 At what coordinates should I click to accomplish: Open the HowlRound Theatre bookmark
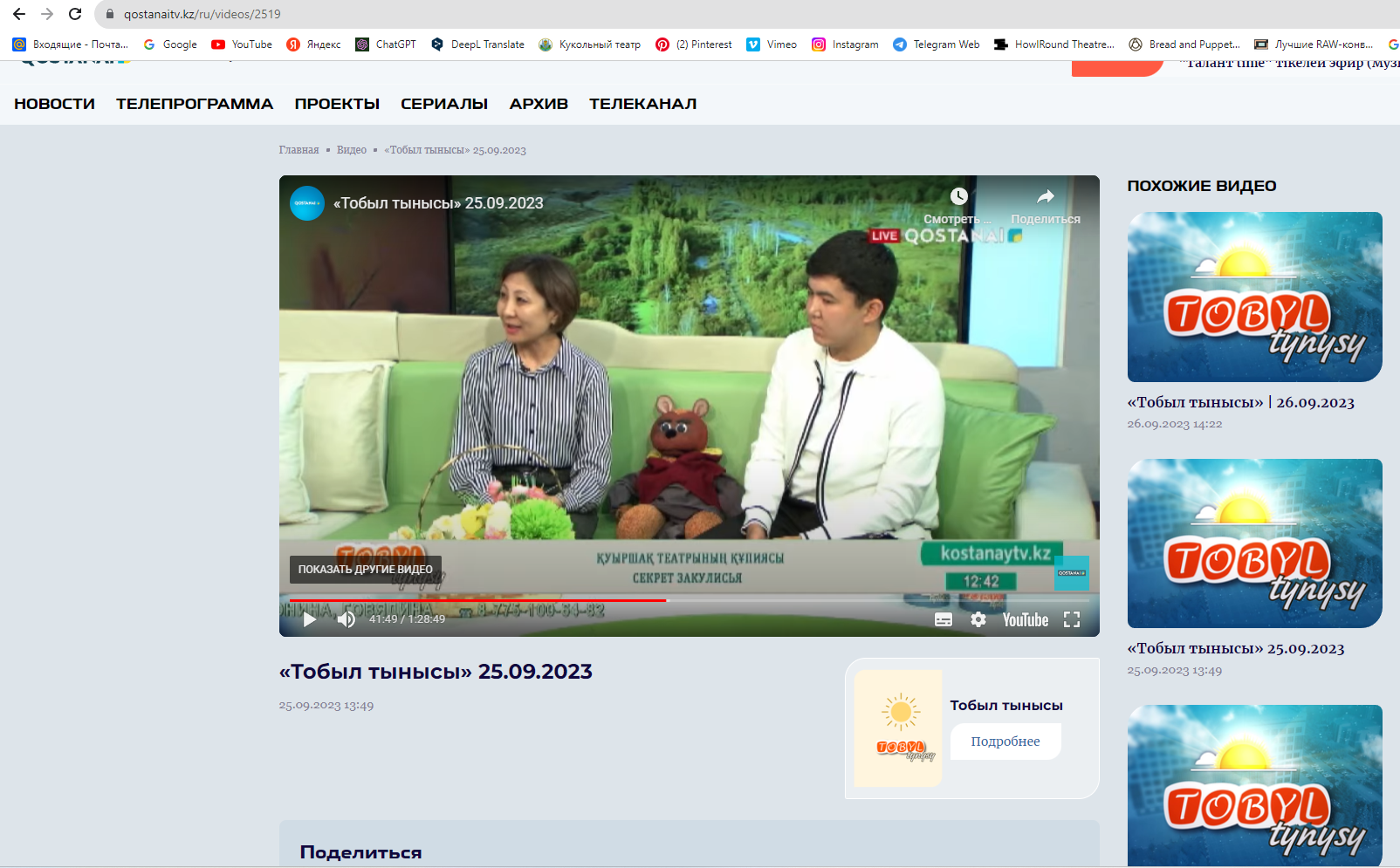pyautogui.click(x=1054, y=44)
